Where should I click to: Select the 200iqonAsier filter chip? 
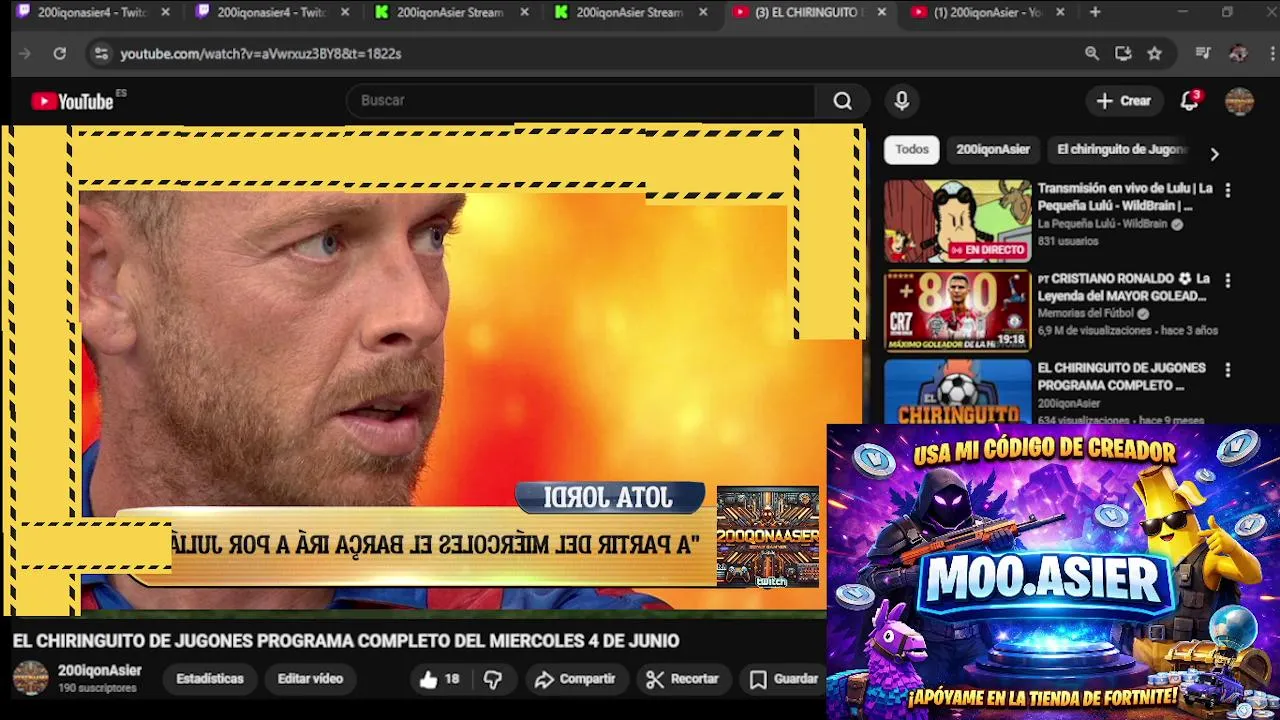point(993,150)
